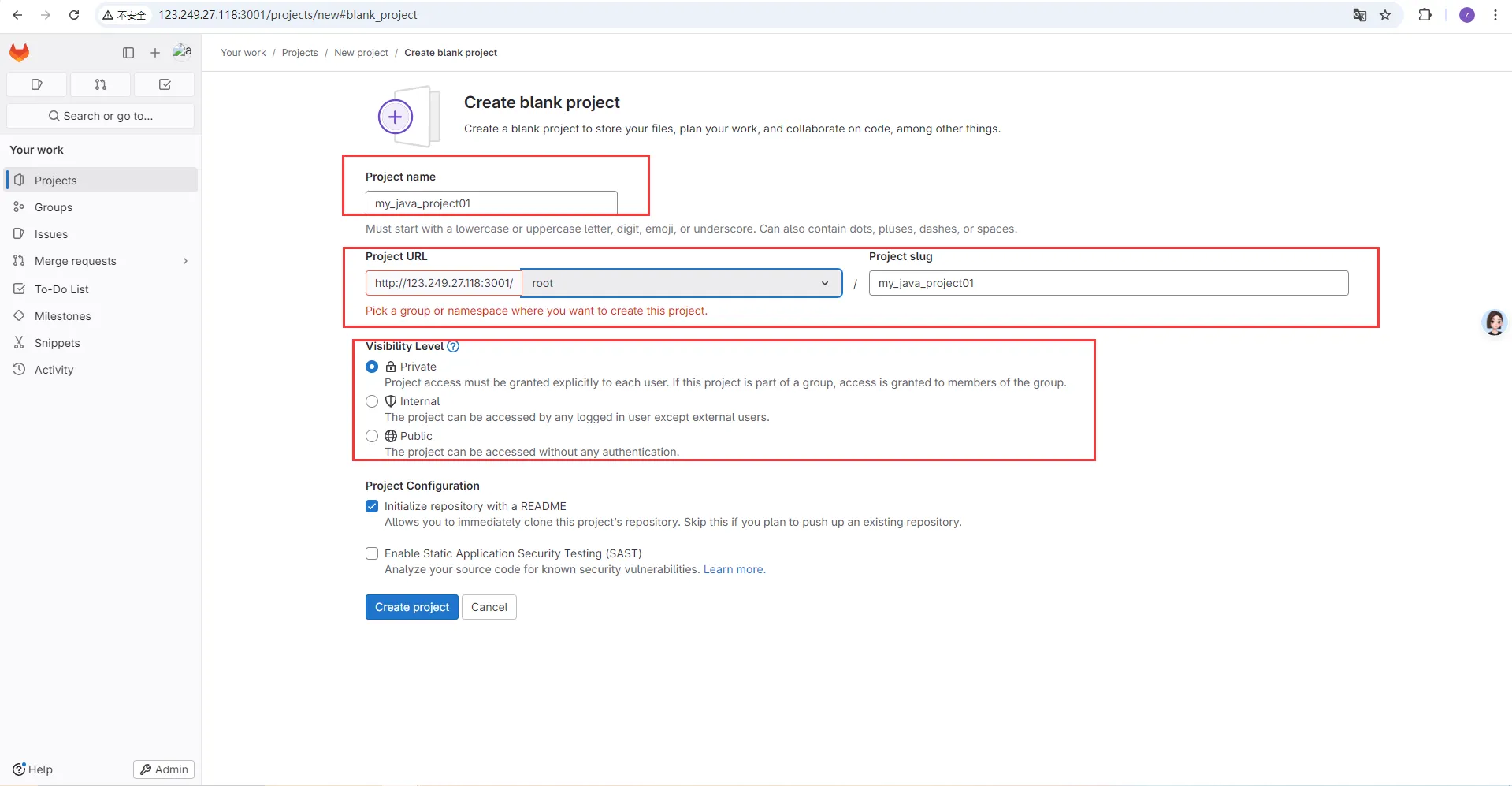Select the Internal visibility radio button

(372, 401)
